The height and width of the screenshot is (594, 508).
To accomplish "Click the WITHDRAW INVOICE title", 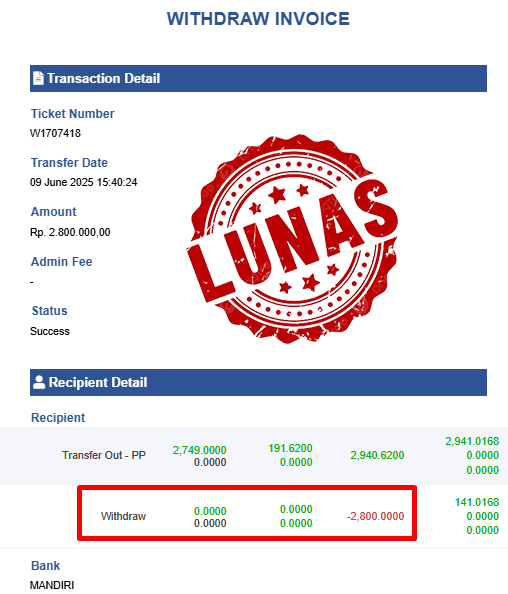I will [x=258, y=19].
